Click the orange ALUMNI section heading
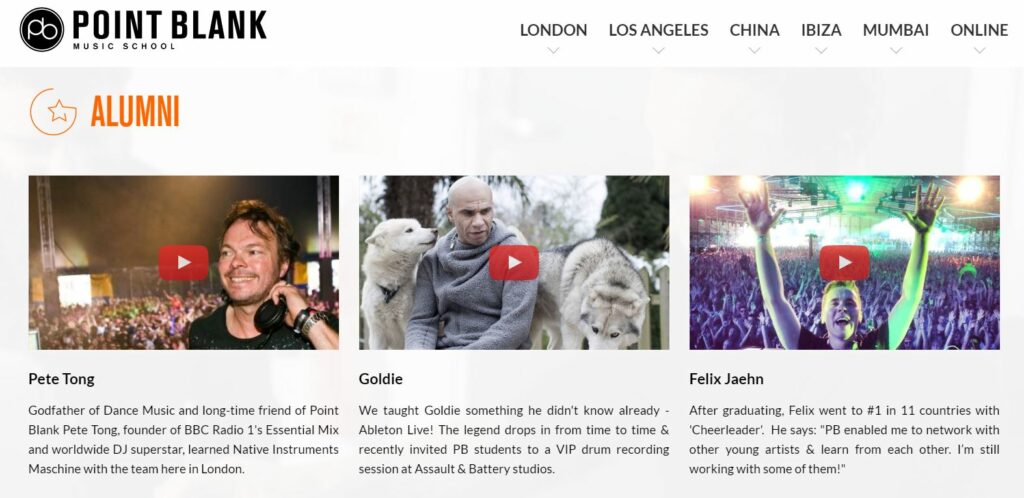Viewport: 1024px width, 498px height. [x=135, y=112]
